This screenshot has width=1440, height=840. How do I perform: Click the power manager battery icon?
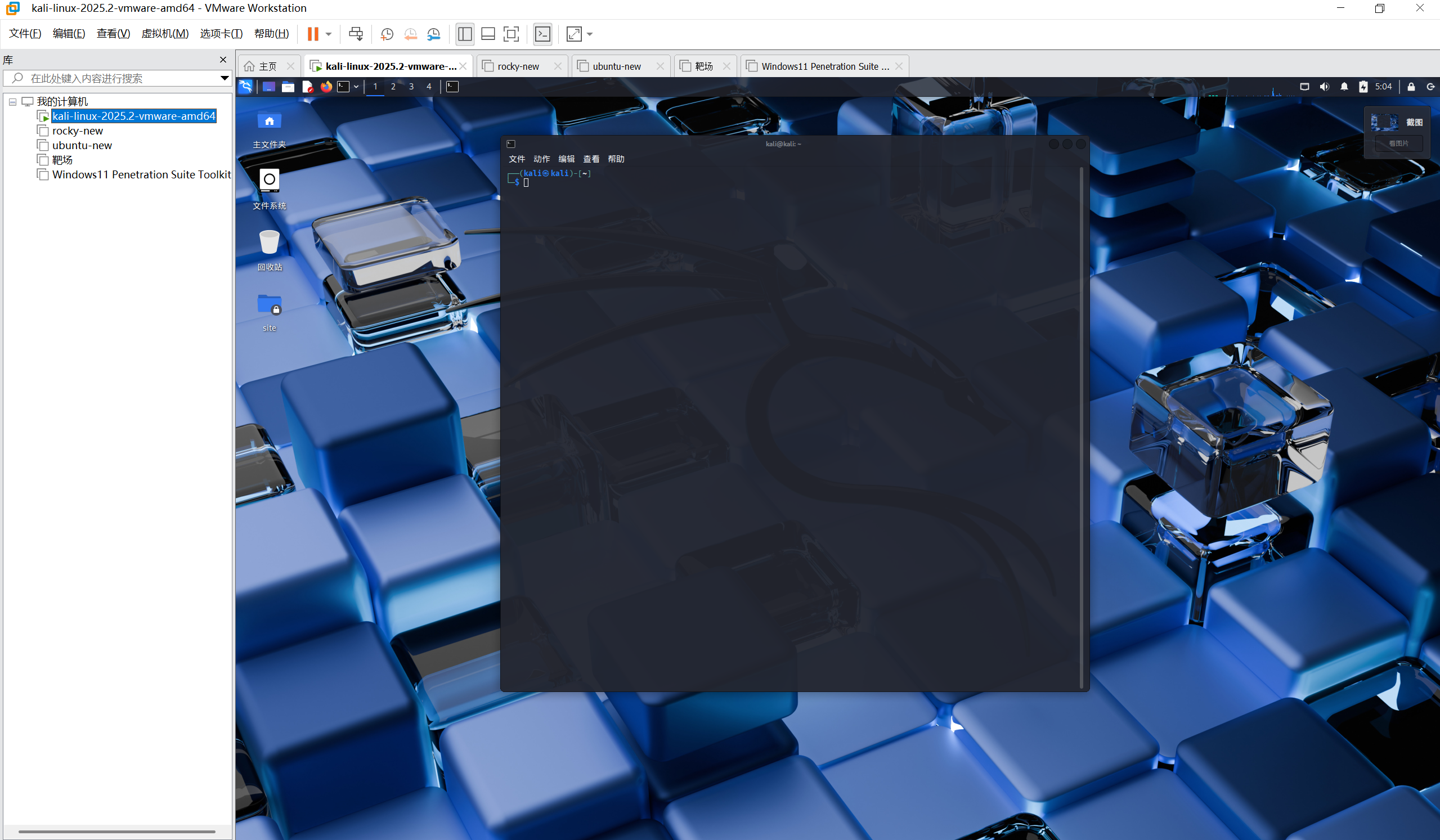pos(1363,87)
